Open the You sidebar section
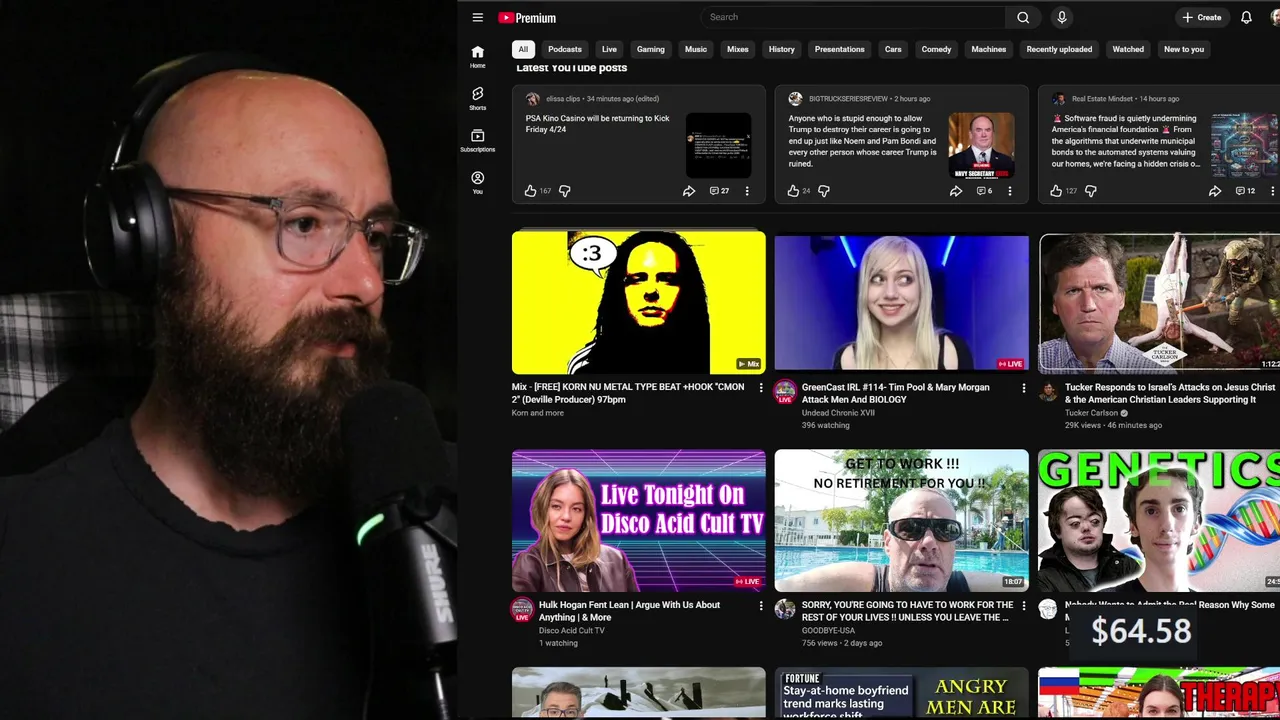Image resolution: width=1280 pixels, height=720 pixels. tap(478, 182)
